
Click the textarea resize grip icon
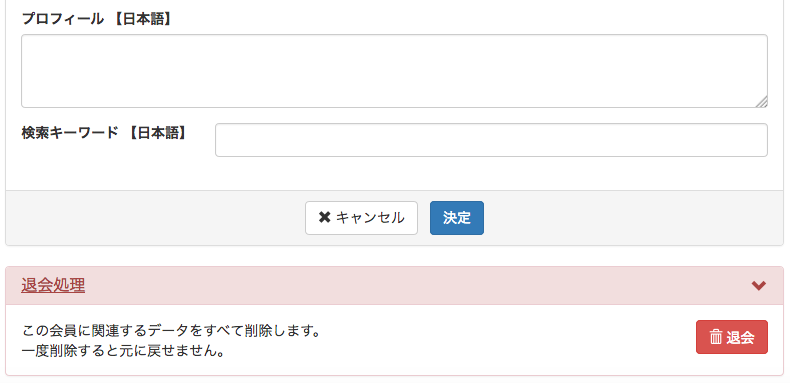(761, 101)
